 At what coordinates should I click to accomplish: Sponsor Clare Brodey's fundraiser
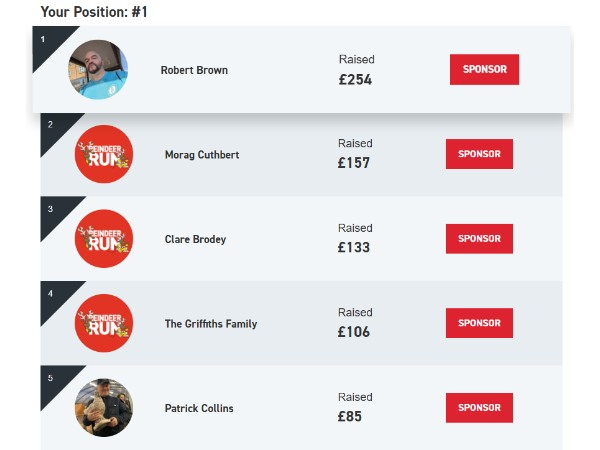pyautogui.click(x=479, y=239)
